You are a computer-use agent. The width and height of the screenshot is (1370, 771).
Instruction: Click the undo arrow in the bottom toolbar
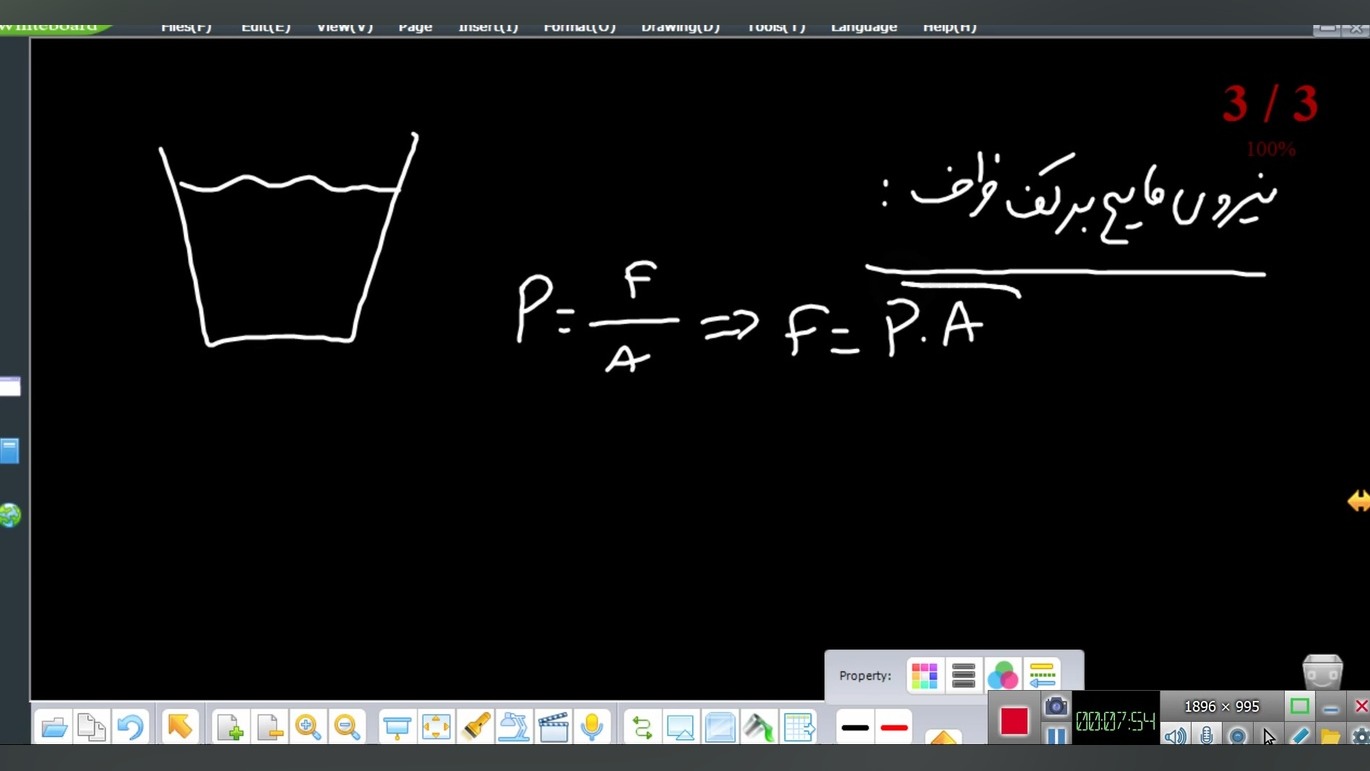(x=130, y=726)
